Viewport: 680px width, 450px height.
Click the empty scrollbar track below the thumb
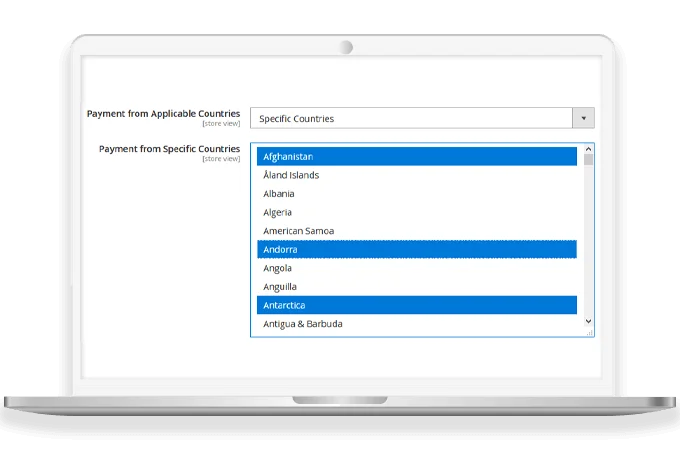pyautogui.click(x=588, y=240)
